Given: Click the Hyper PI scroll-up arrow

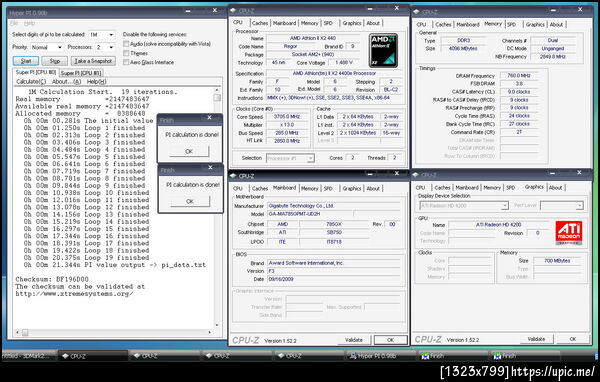Looking at the screenshot, I should point(217,90).
